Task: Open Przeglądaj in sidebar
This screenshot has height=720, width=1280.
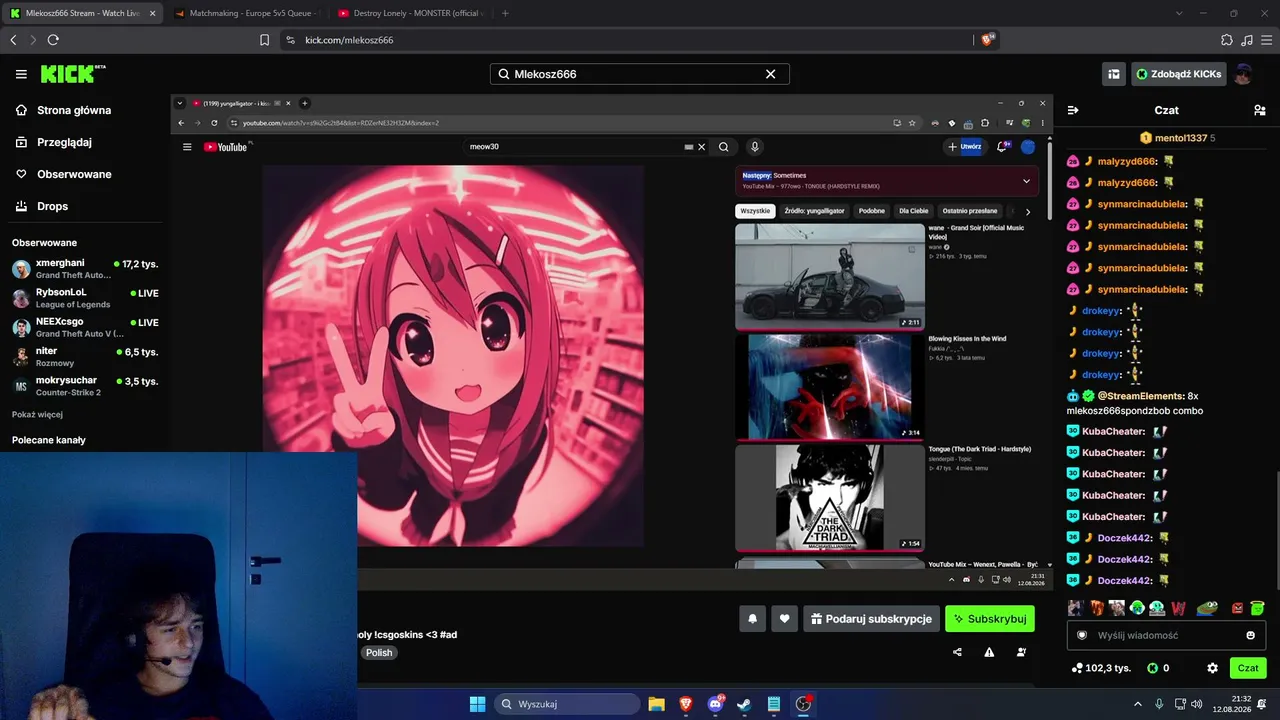Action: pyautogui.click(x=54, y=142)
